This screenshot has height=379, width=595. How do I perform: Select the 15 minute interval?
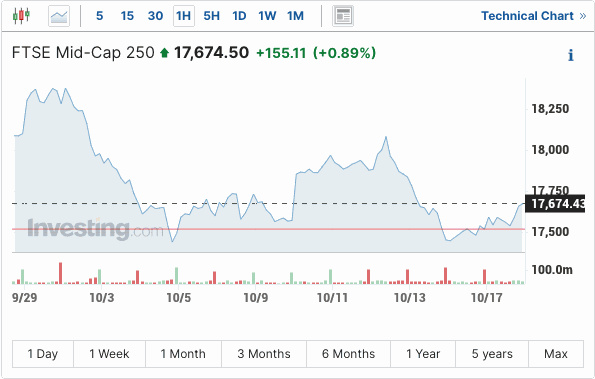(x=127, y=16)
